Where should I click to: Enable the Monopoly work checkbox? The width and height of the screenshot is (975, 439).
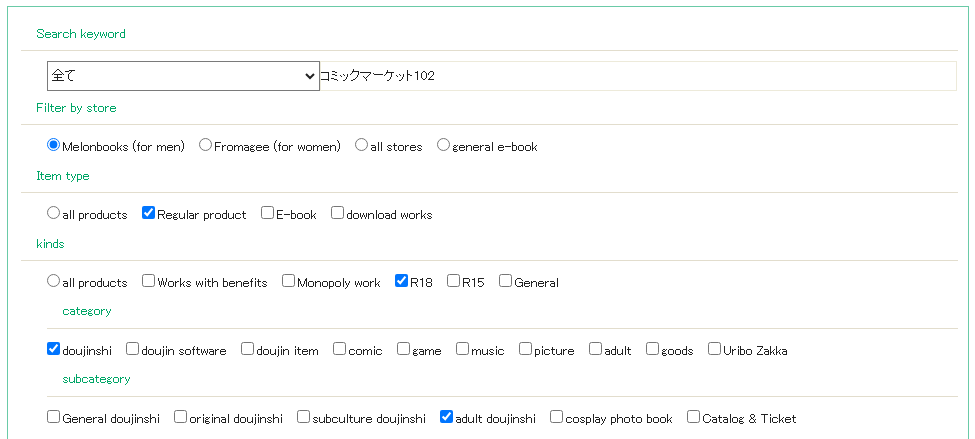click(289, 281)
